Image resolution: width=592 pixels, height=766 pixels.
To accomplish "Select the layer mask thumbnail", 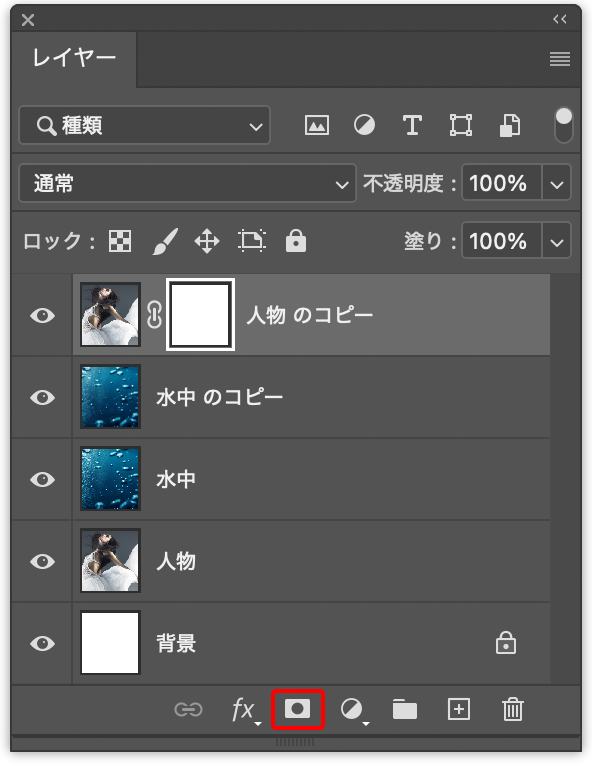I will [201, 315].
